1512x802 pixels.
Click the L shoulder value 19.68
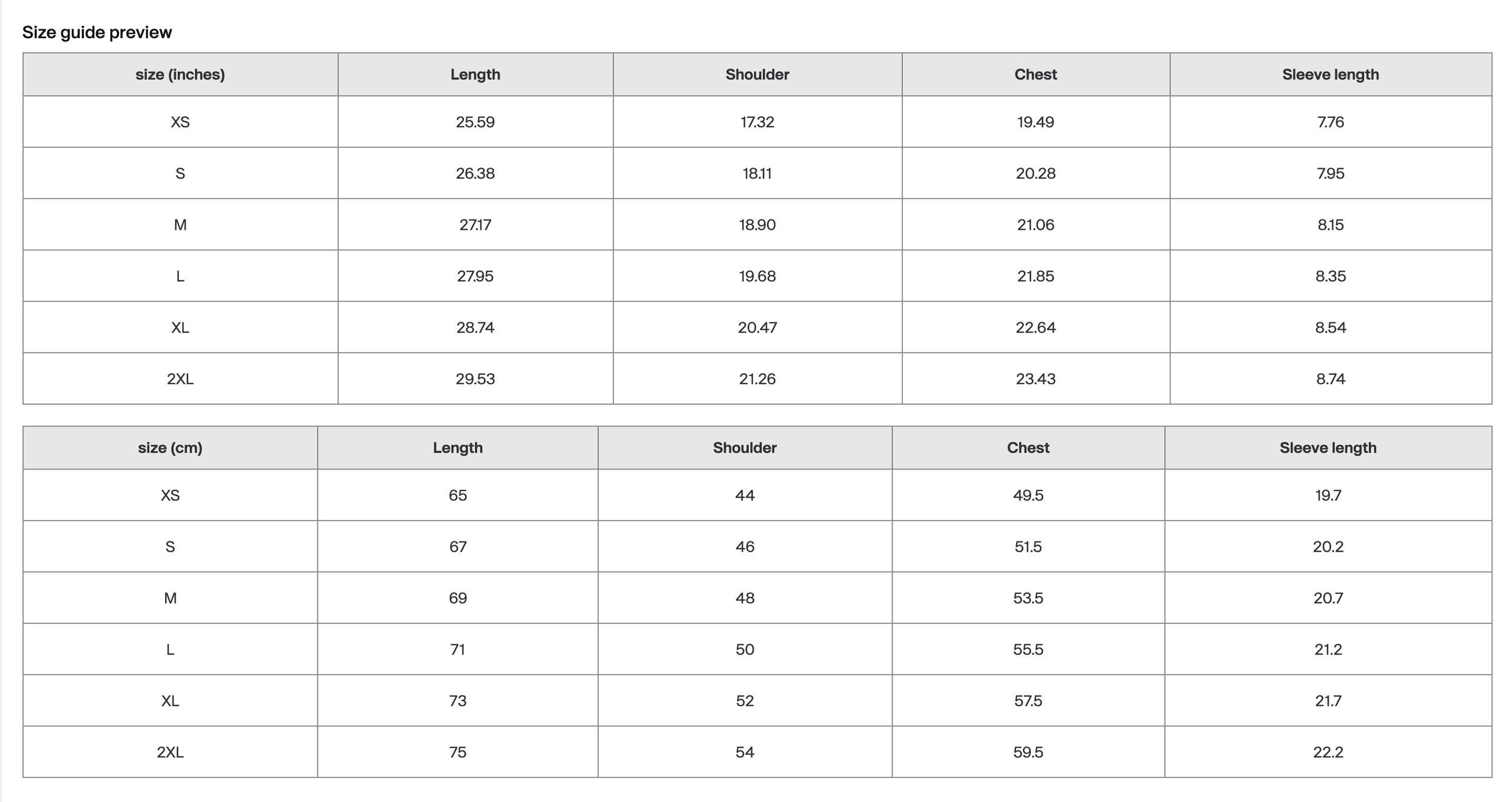click(x=757, y=276)
